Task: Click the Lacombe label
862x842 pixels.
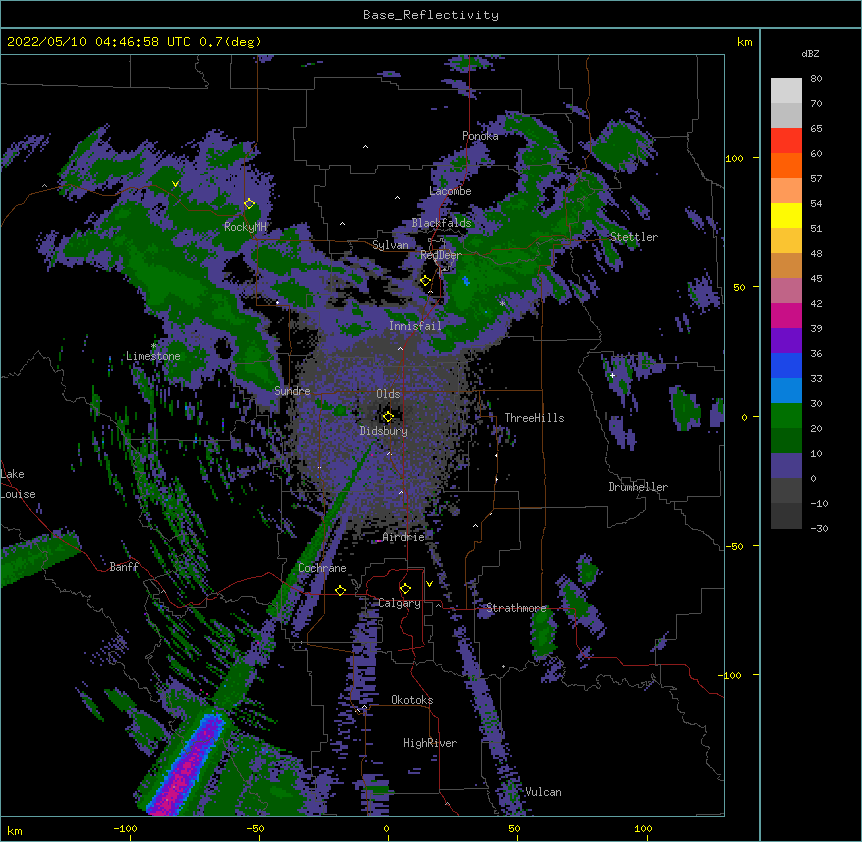Action: coord(450,191)
